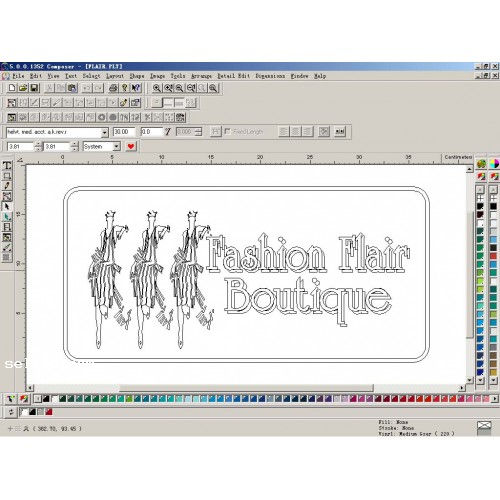Click the Continuous dropdown at ruler end
The image size is (500, 500).
click(x=458, y=157)
